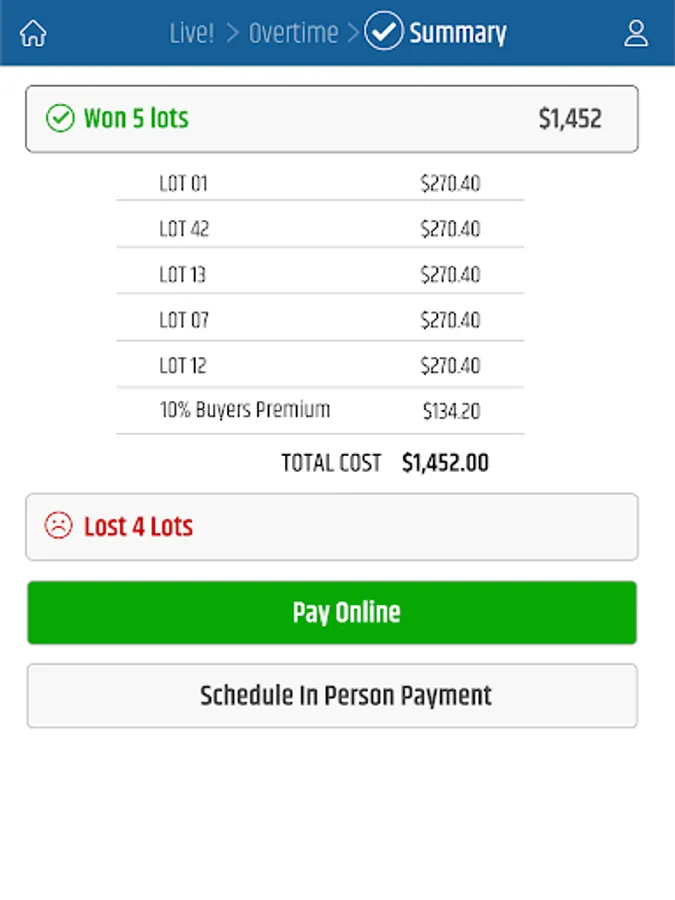Go to the Overtime breadcrumb step

(293, 33)
